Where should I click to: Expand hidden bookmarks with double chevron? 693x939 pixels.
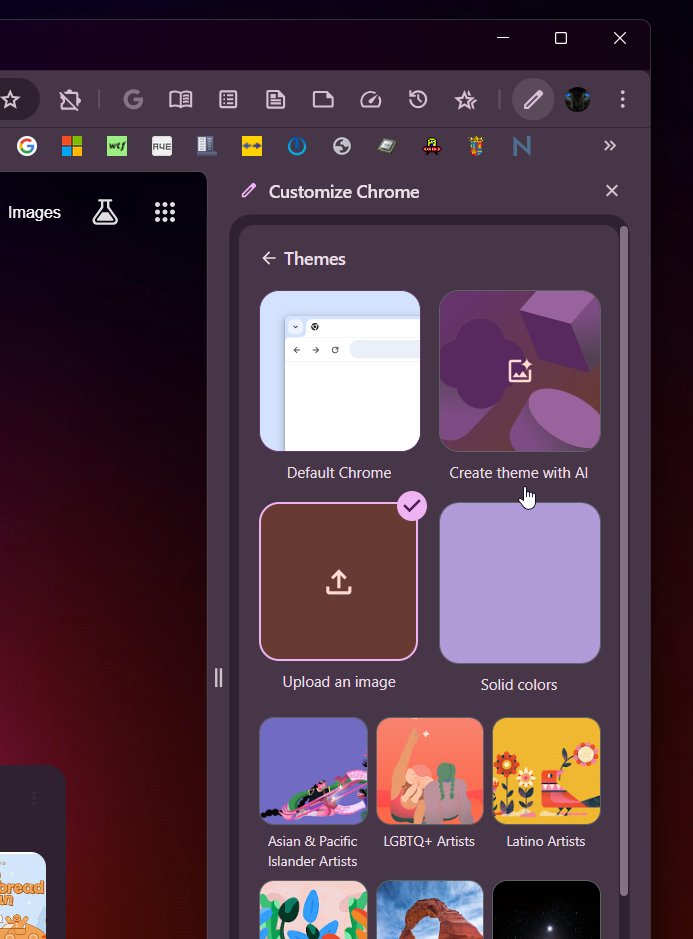tap(609, 146)
